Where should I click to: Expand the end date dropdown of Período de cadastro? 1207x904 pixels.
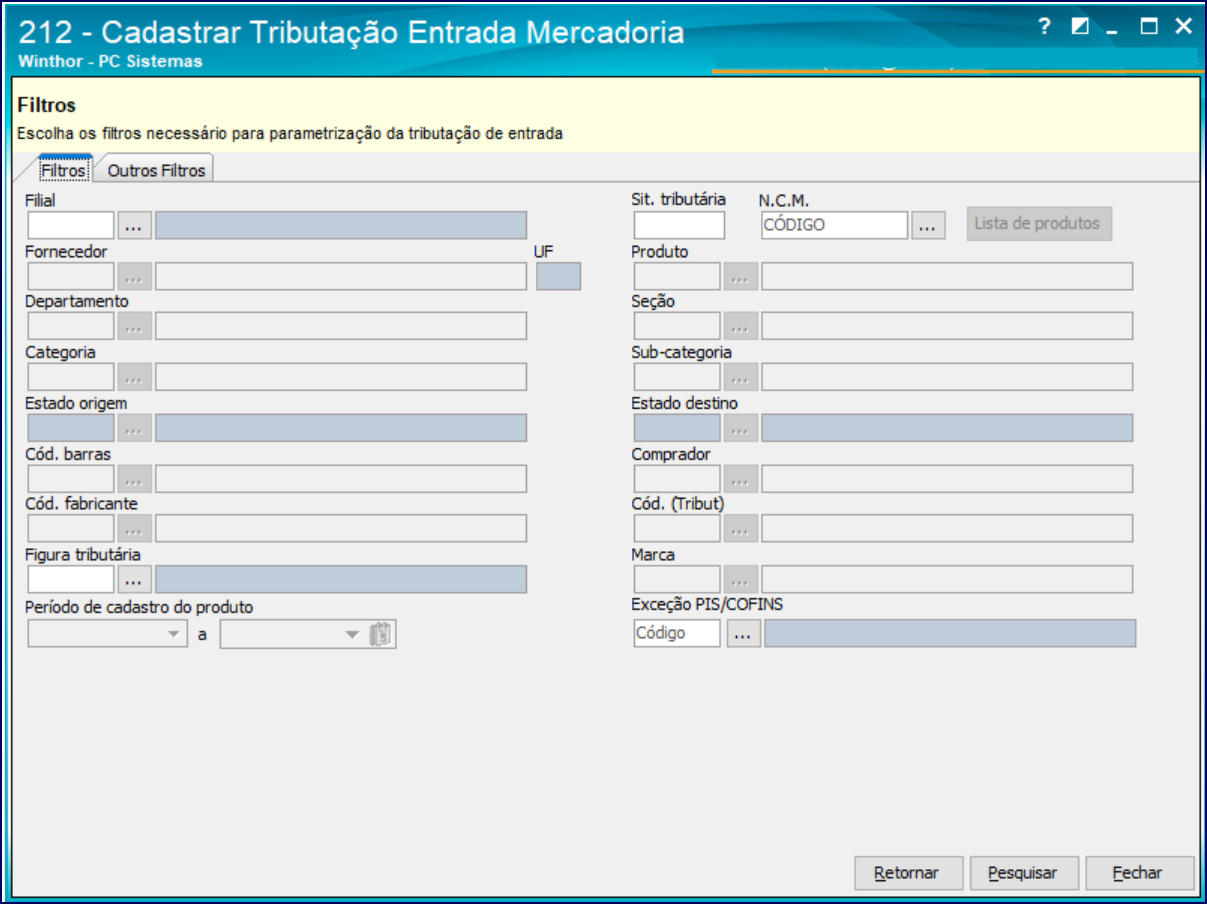coord(352,634)
